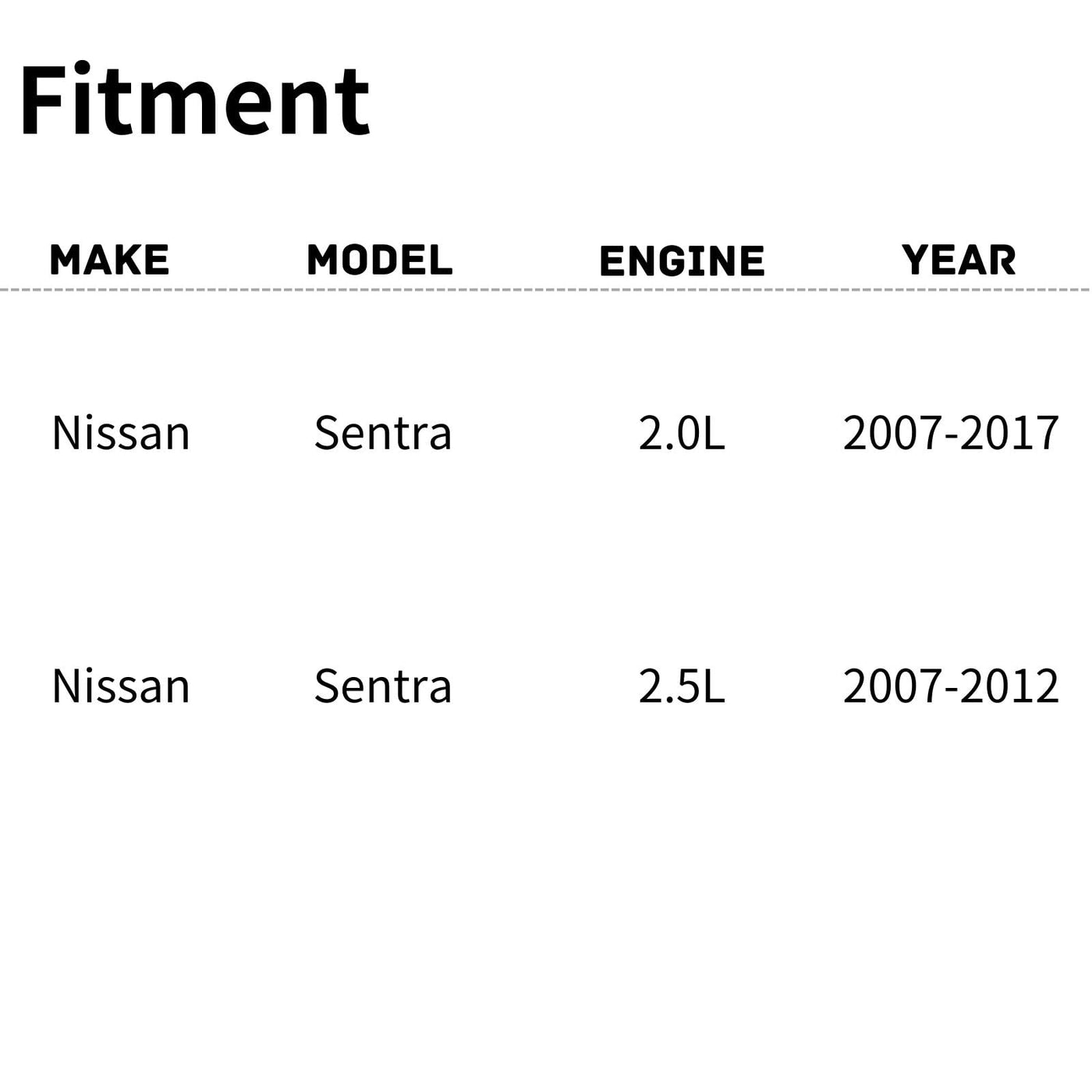1092x1092 pixels.
Task: Select the YEAR column header
Action: point(959,260)
